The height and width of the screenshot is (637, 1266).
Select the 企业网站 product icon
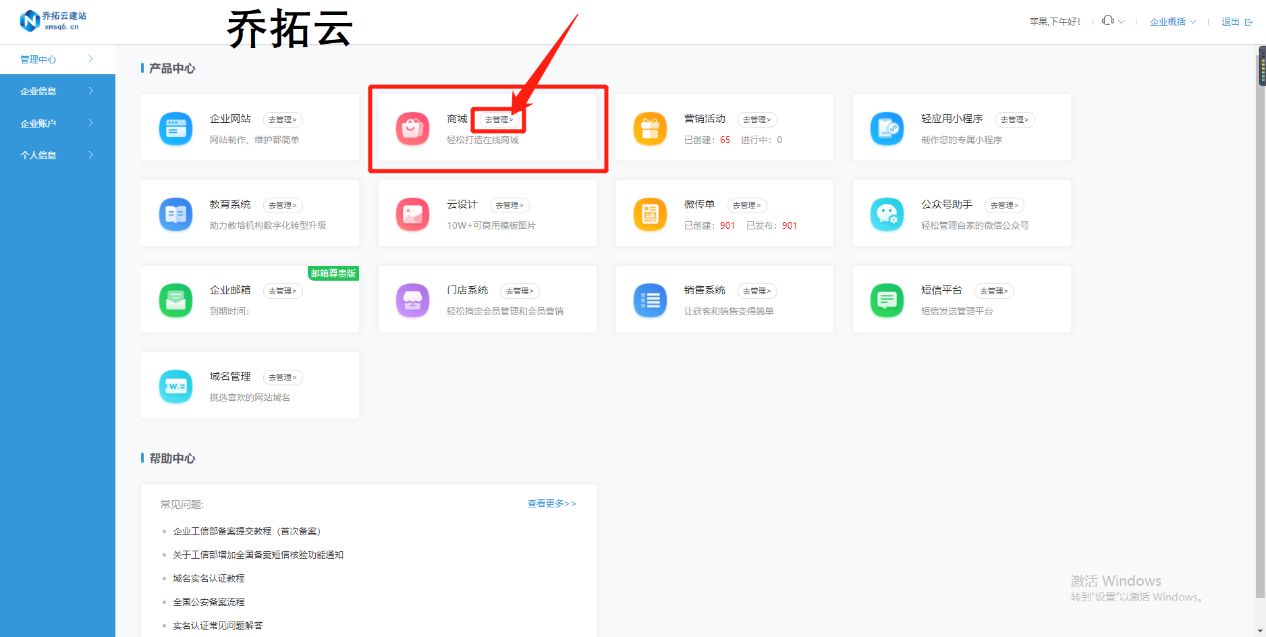point(175,127)
